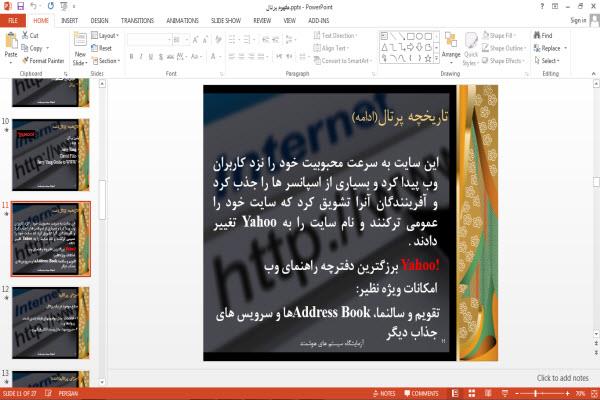Click the Undo arrow icon
This screenshot has height=400, width=600.
click(34, 6)
